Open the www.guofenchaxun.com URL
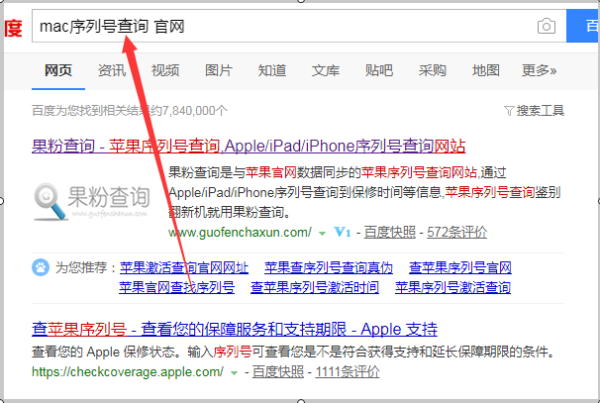 pyautogui.click(x=240, y=232)
